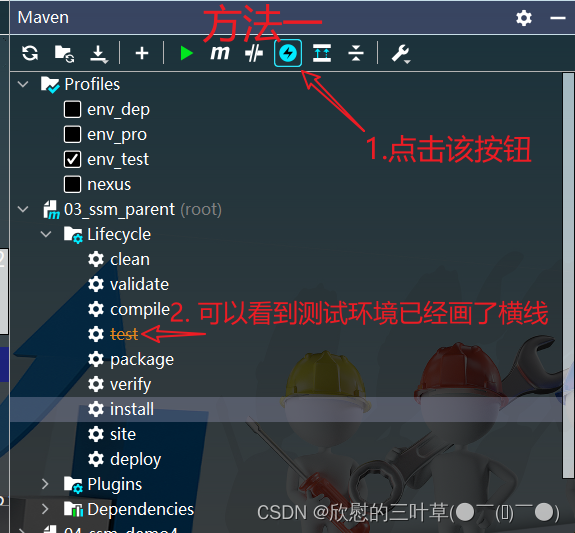Screen dimensions: 575x533
Task: Generate sources and update folders icon
Action: tap(64, 54)
